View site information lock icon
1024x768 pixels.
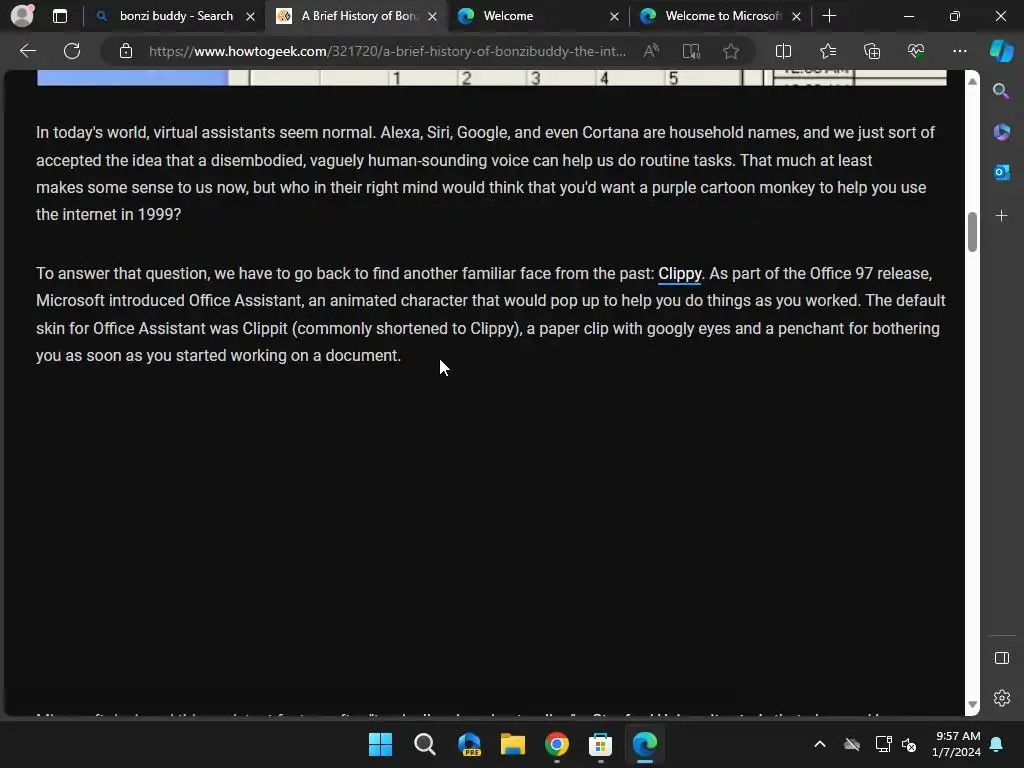(126, 51)
